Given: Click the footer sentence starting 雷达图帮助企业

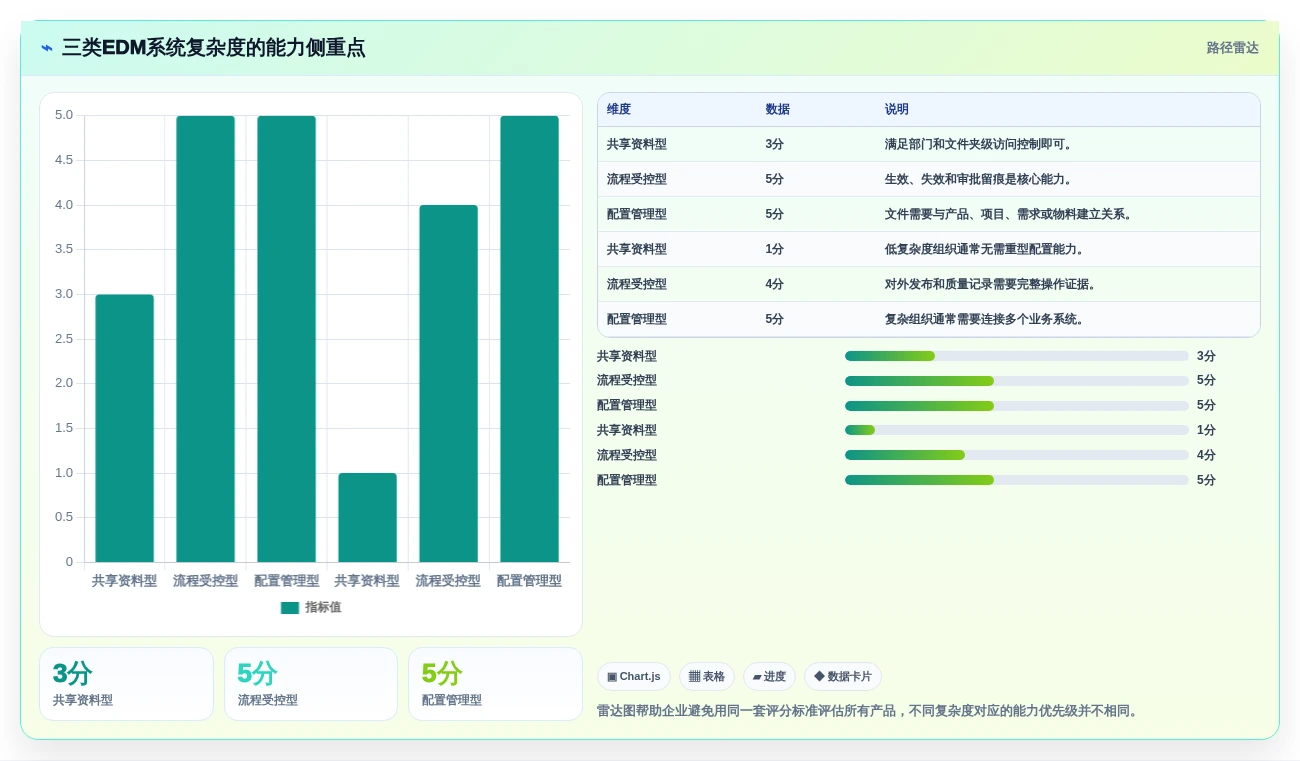Looking at the screenshot, I should coord(870,711).
